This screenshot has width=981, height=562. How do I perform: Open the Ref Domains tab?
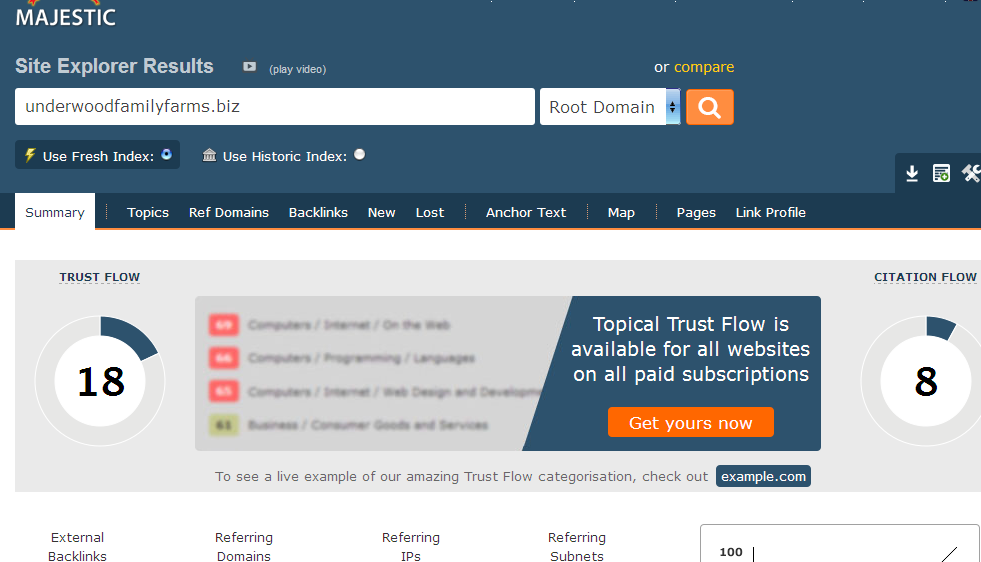[228, 213]
